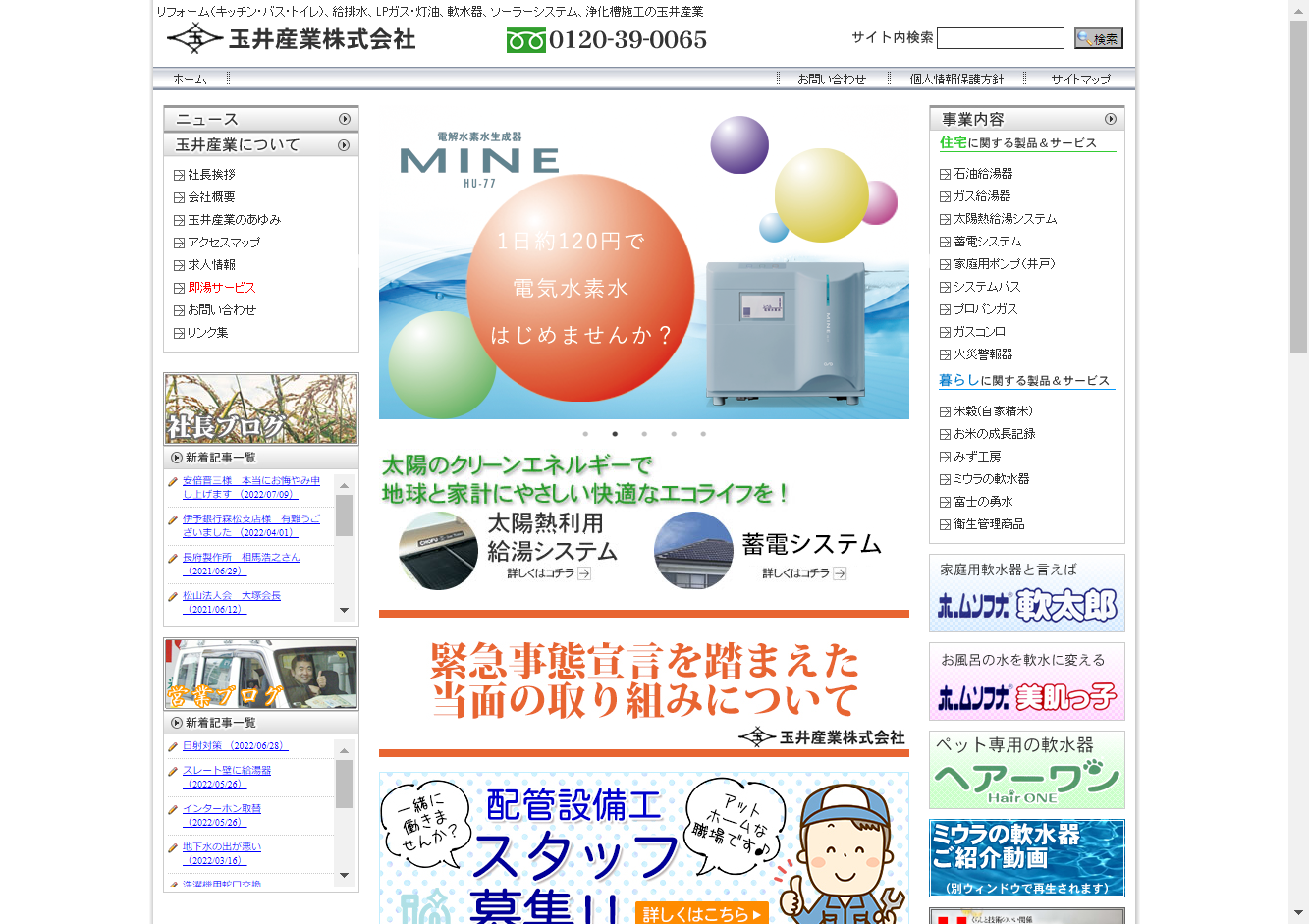Expand the 玉井産業について section arrow

(x=344, y=145)
